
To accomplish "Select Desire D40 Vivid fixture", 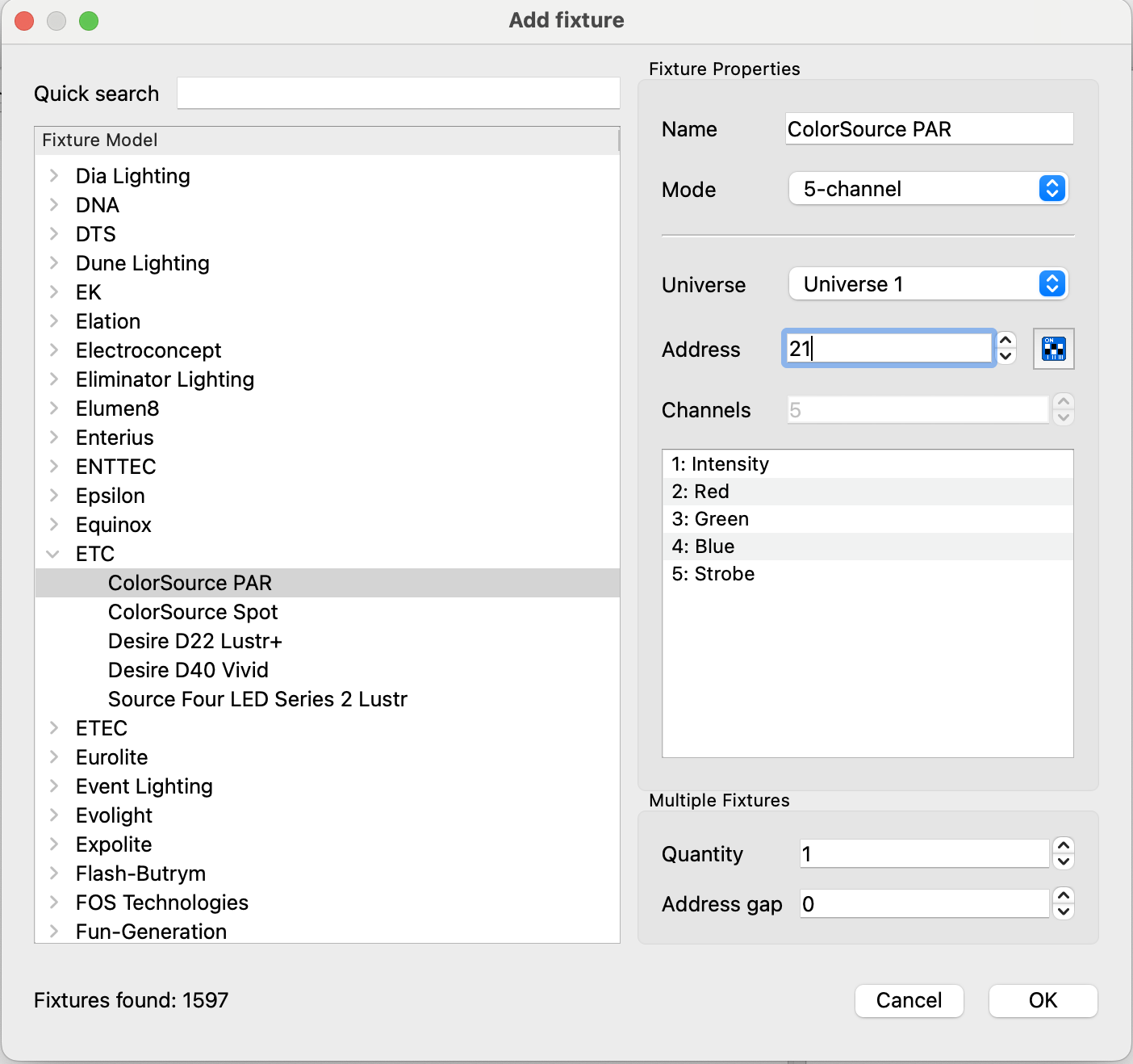I will 188,670.
